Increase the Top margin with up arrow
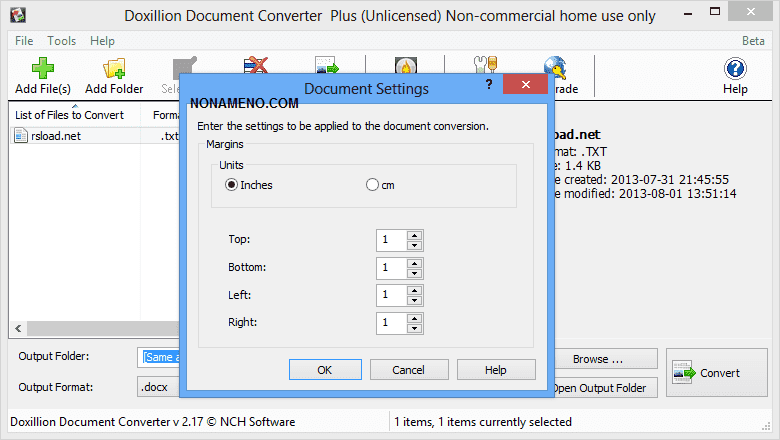Image resolution: width=780 pixels, height=440 pixels. tap(414, 235)
